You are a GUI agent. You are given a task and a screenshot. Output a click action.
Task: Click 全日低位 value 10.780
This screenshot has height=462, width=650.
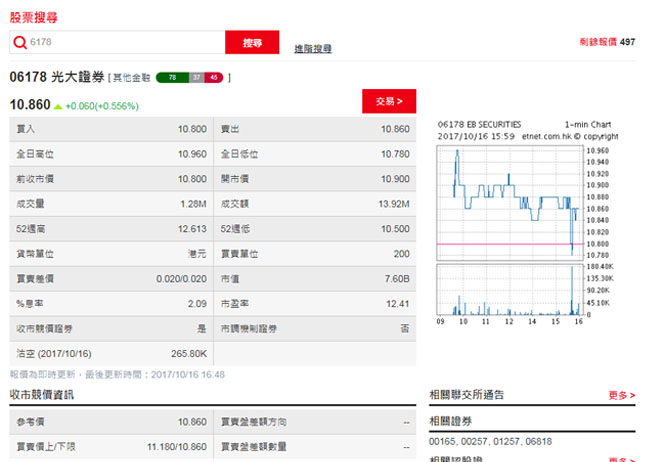395,154
